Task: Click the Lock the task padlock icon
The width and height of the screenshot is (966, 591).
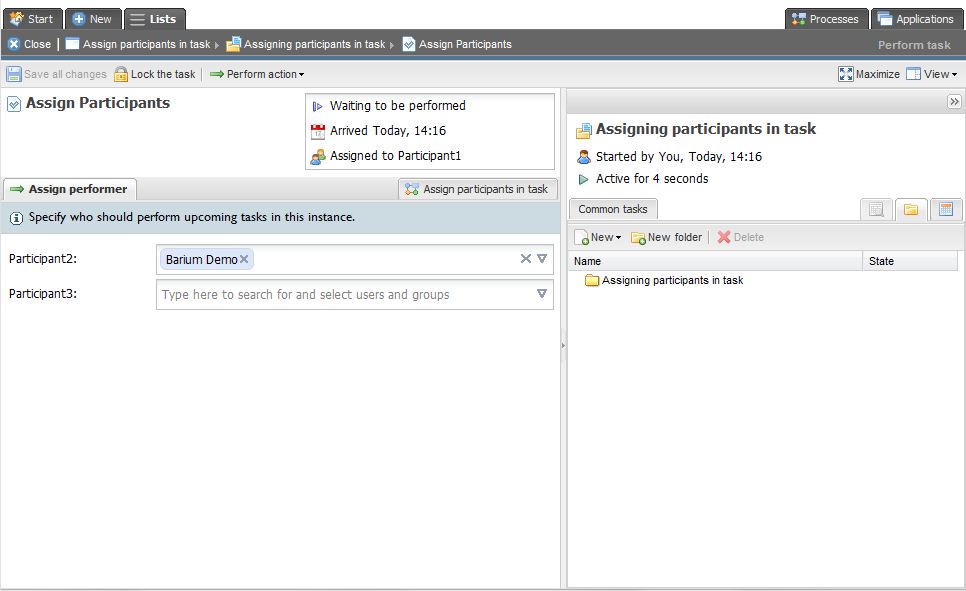Action: click(121, 74)
